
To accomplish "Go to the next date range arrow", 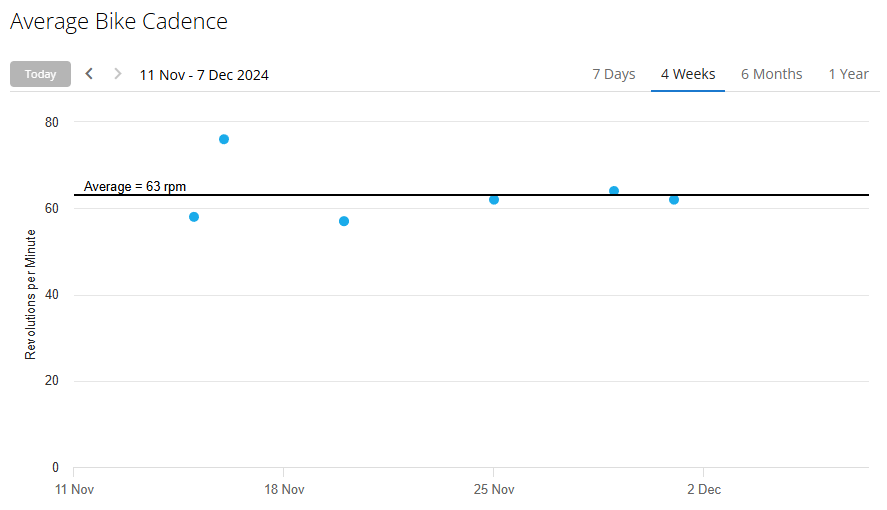I will coord(117,74).
